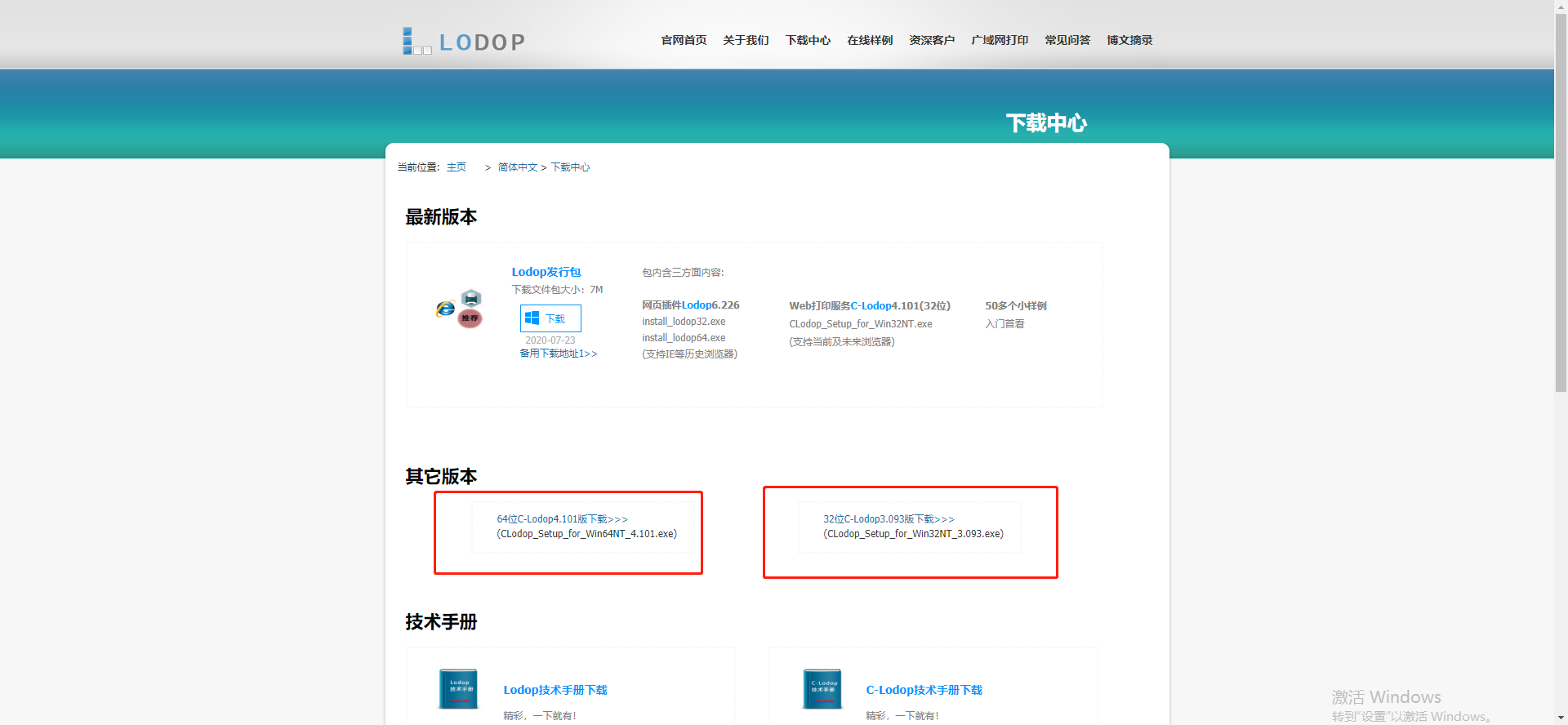Click CLodop_Setup_for_Win32NT_3.093.exe filename
1568x725 pixels.
pyautogui.click(x=914, y=534)
